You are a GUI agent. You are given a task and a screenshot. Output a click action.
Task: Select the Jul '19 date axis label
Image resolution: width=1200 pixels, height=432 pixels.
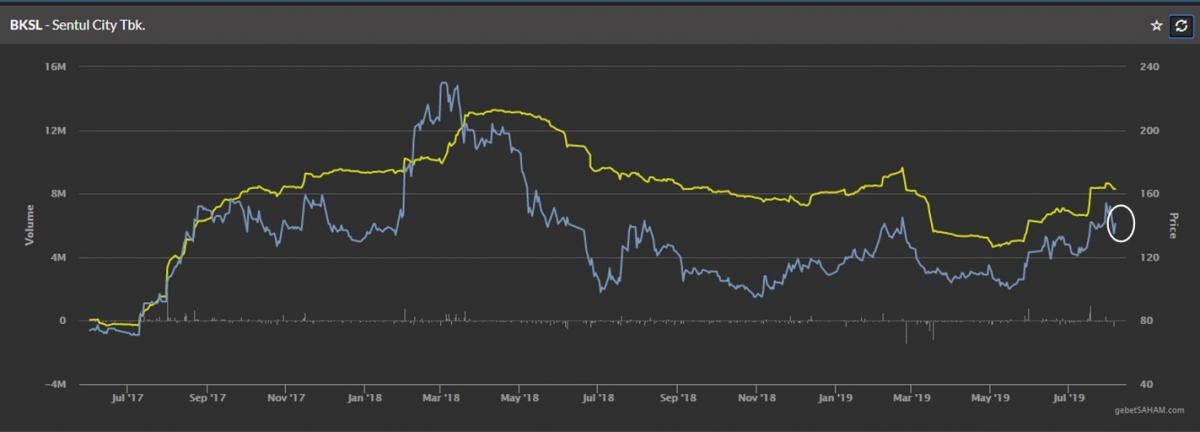tap(1068, 399)
